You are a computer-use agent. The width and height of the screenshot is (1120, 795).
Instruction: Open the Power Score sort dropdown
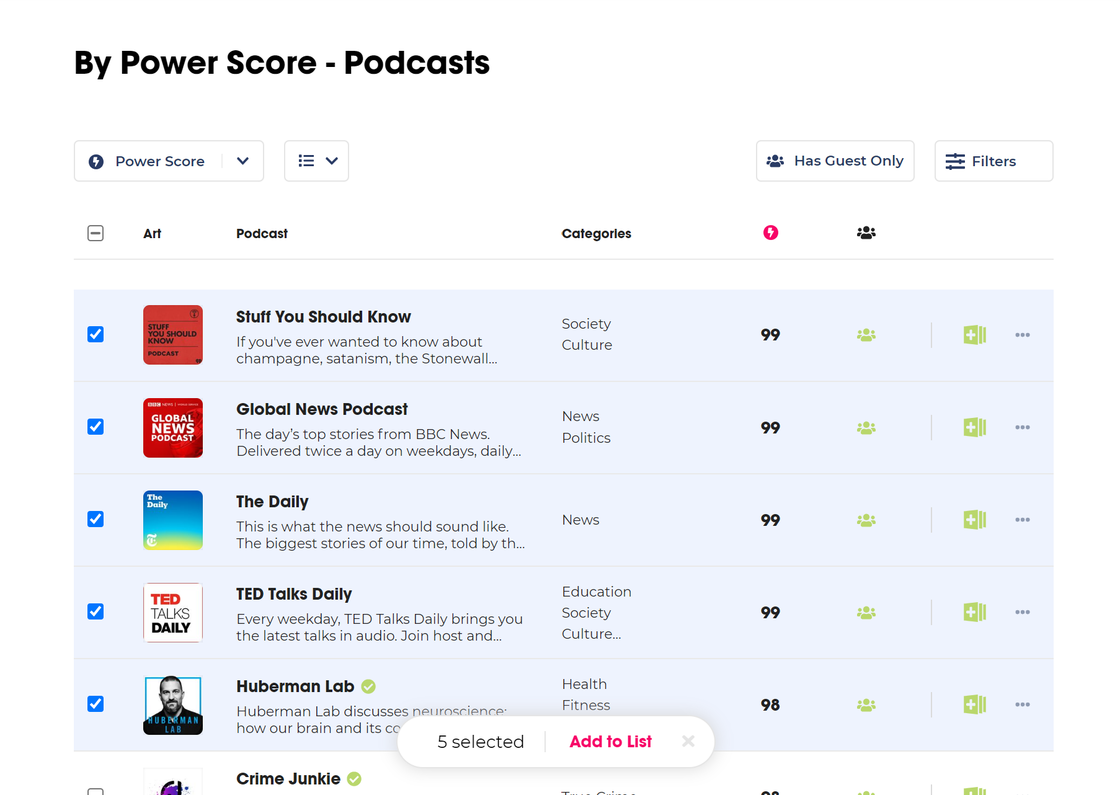[x=168, y=160]
